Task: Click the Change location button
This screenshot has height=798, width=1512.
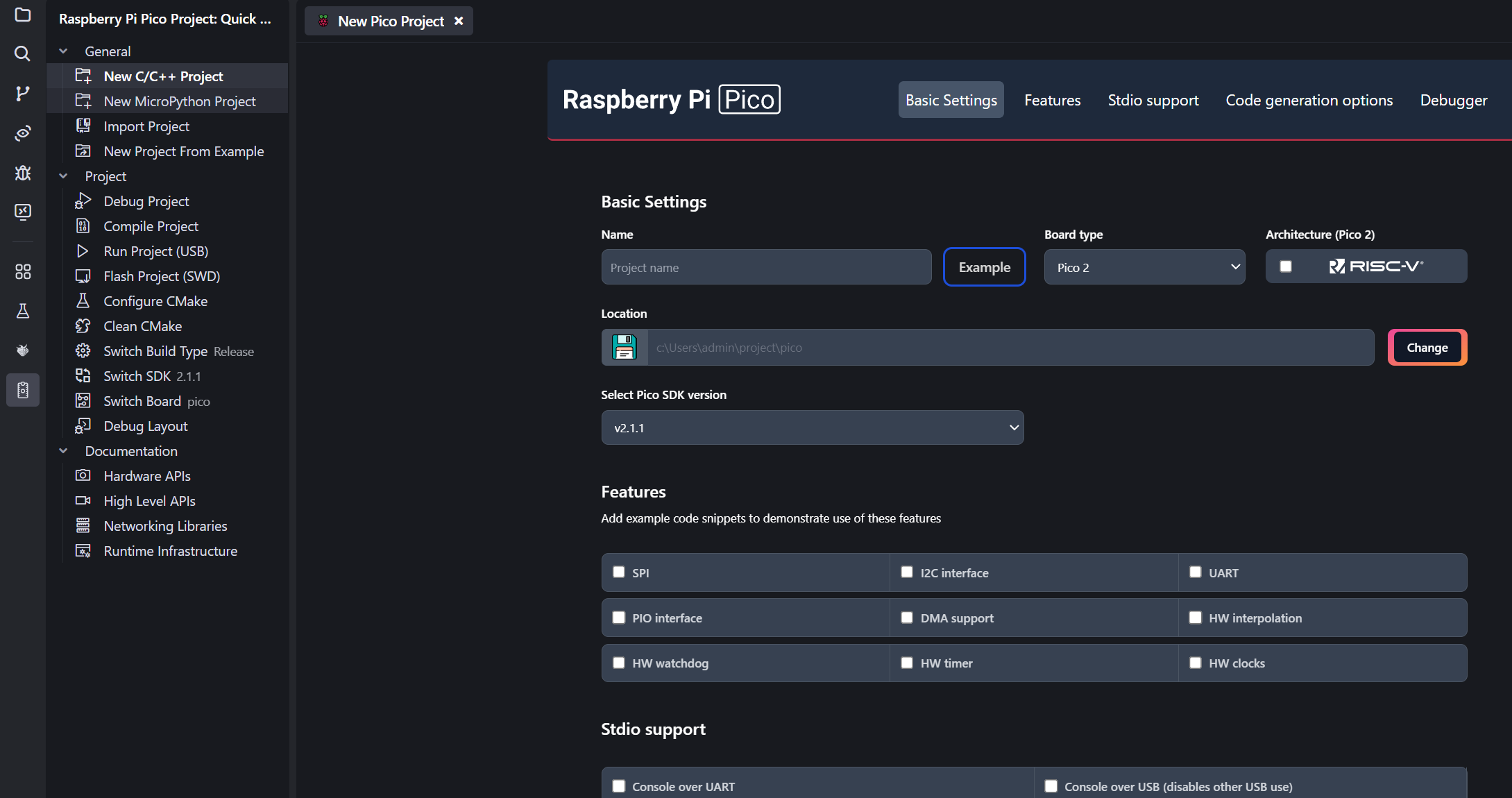Action: coord(1427,347)
